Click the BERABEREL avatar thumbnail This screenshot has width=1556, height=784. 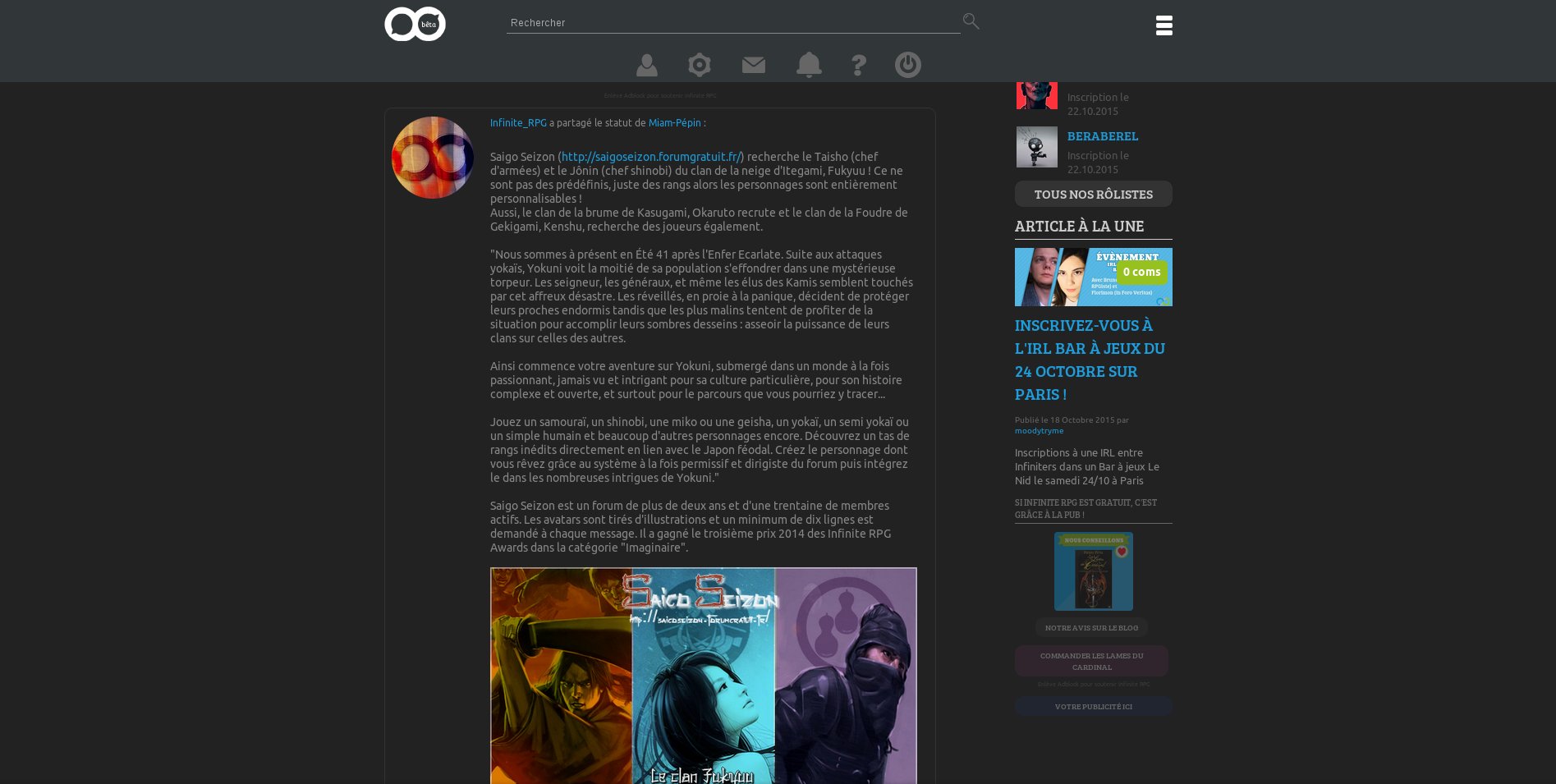pos(1037,147)
